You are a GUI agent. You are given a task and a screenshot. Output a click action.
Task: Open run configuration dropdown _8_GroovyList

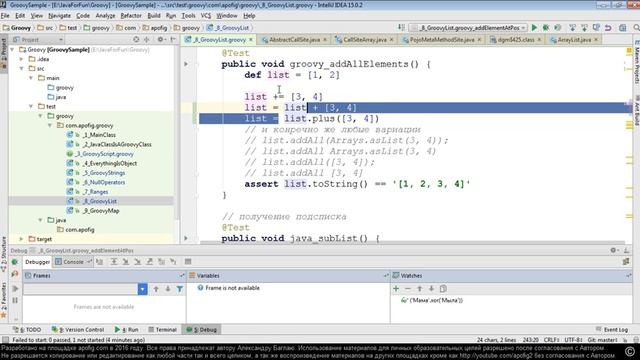468,28
